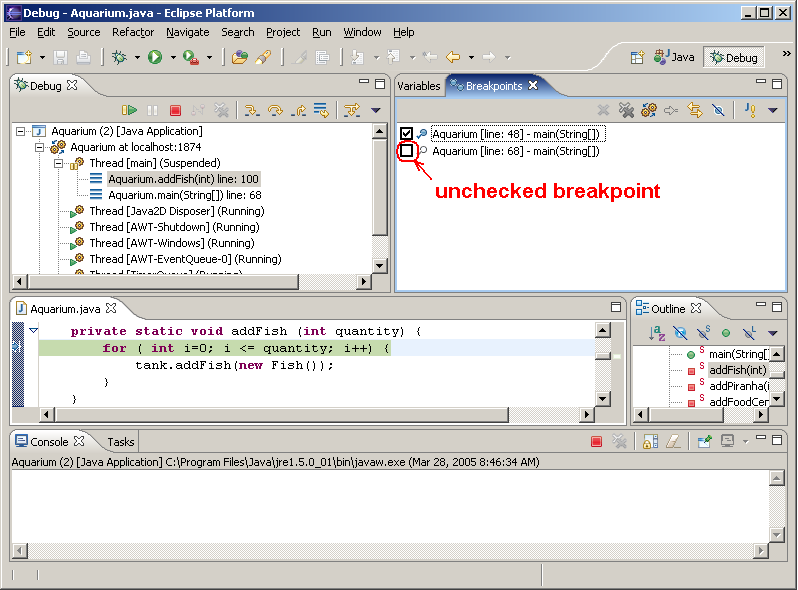798x590 pixels.
Task: Click the Resume icon in Debug view
Action: [x=129, y=110]
